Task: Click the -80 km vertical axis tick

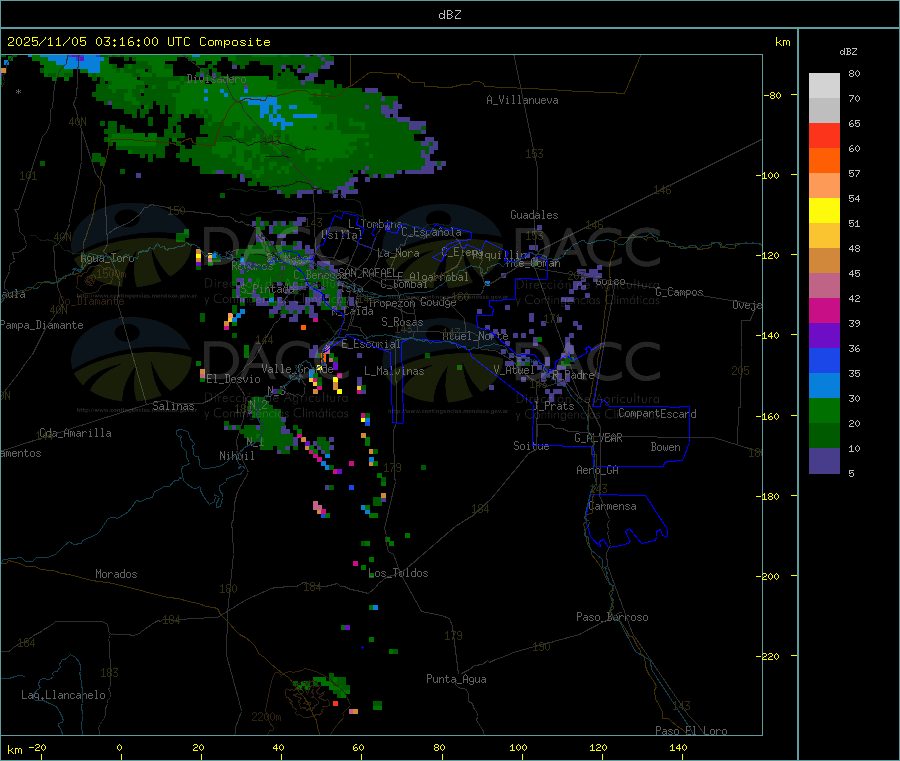Action: pos(773,95)
